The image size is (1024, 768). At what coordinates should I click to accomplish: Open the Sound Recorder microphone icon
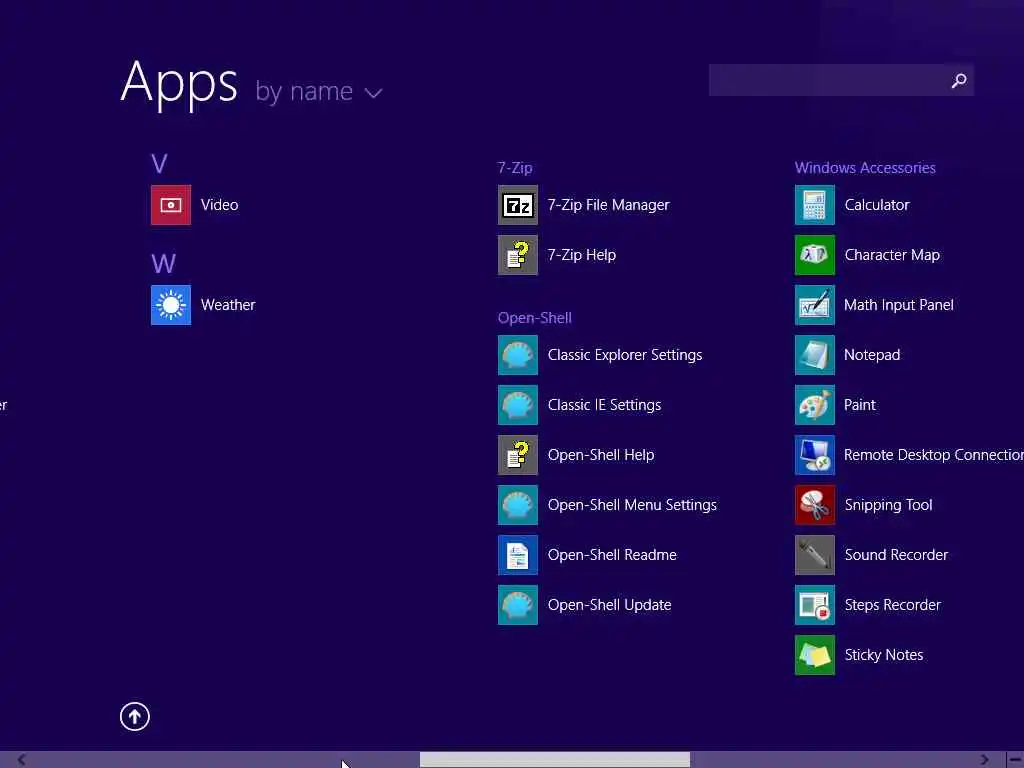click(x=815, y=555)
